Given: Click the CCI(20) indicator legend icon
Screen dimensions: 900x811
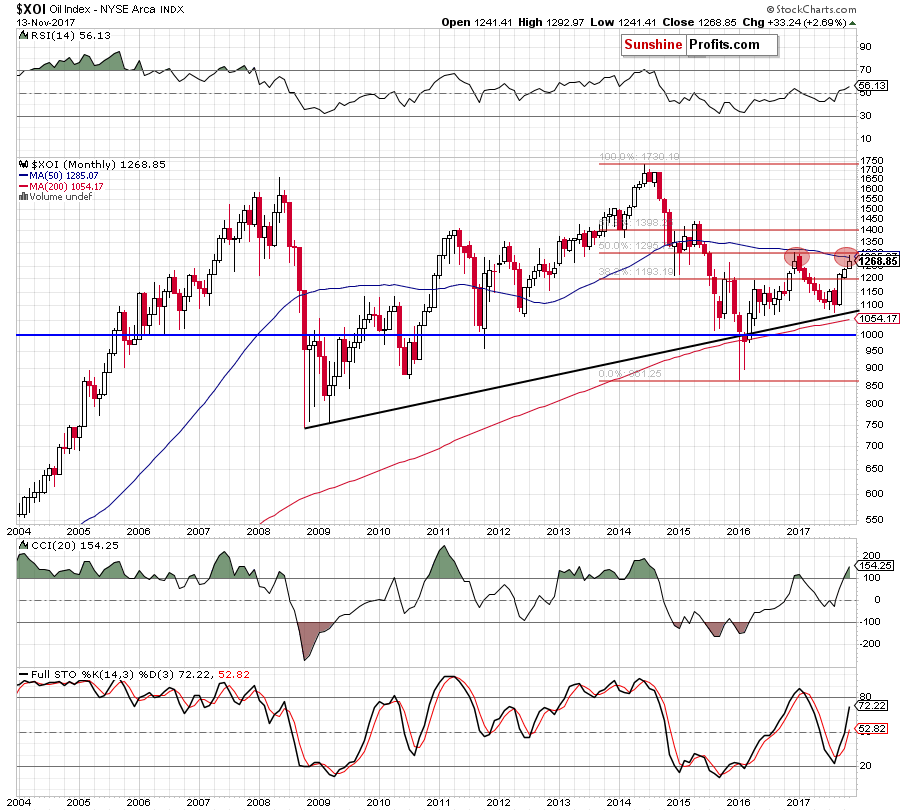Looking at the screenshot, I should point(23,545).
